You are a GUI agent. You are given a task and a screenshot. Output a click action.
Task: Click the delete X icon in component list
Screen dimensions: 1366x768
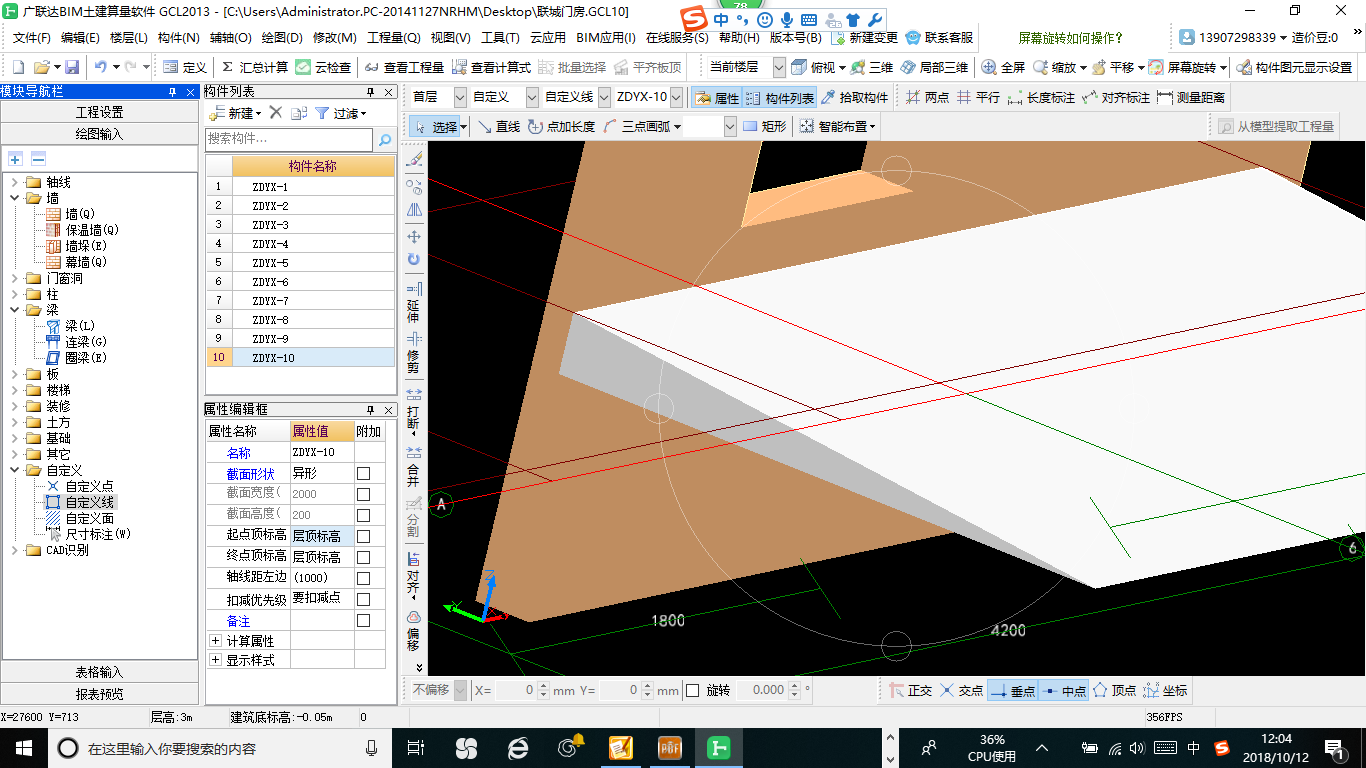pyautogui.click(x=276, y=113)
